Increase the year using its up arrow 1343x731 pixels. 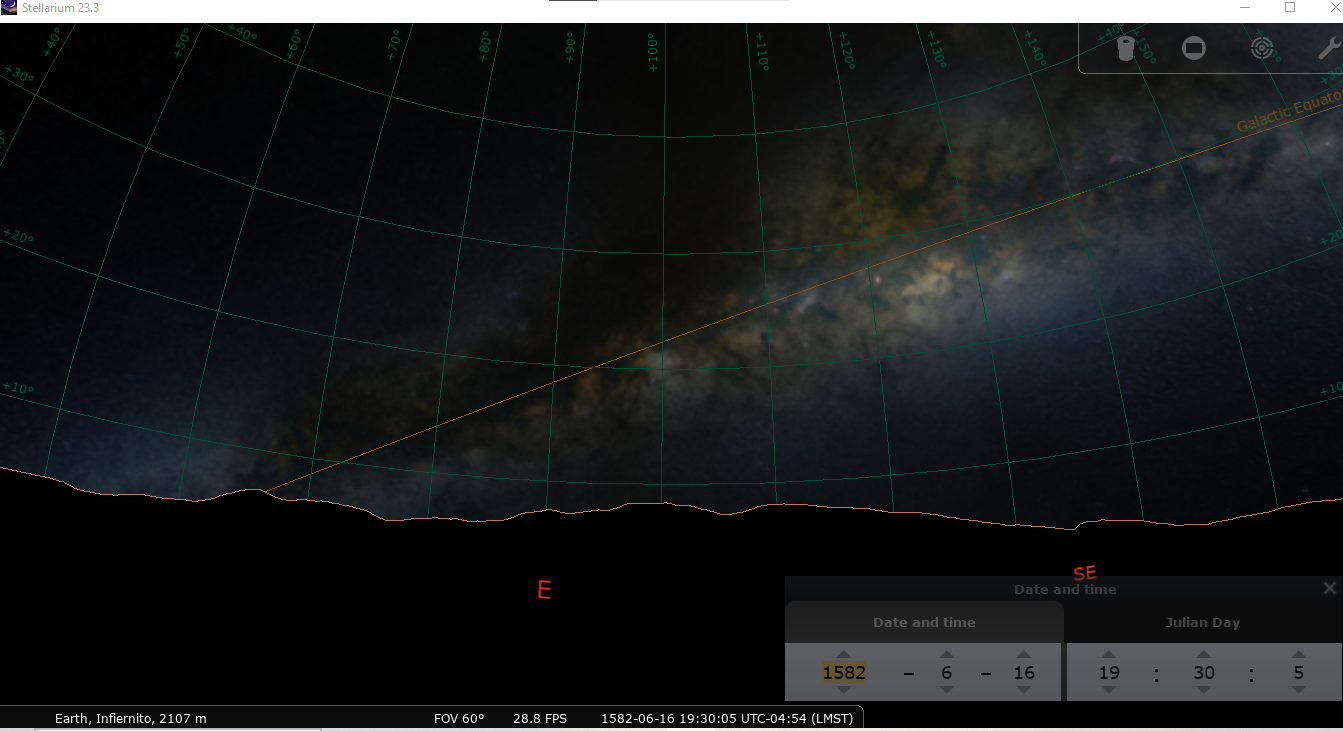pos(843,656)
